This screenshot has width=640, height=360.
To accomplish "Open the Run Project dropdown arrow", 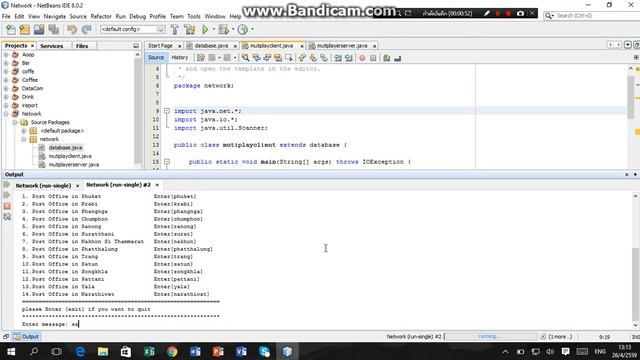I will pos(213,29).
